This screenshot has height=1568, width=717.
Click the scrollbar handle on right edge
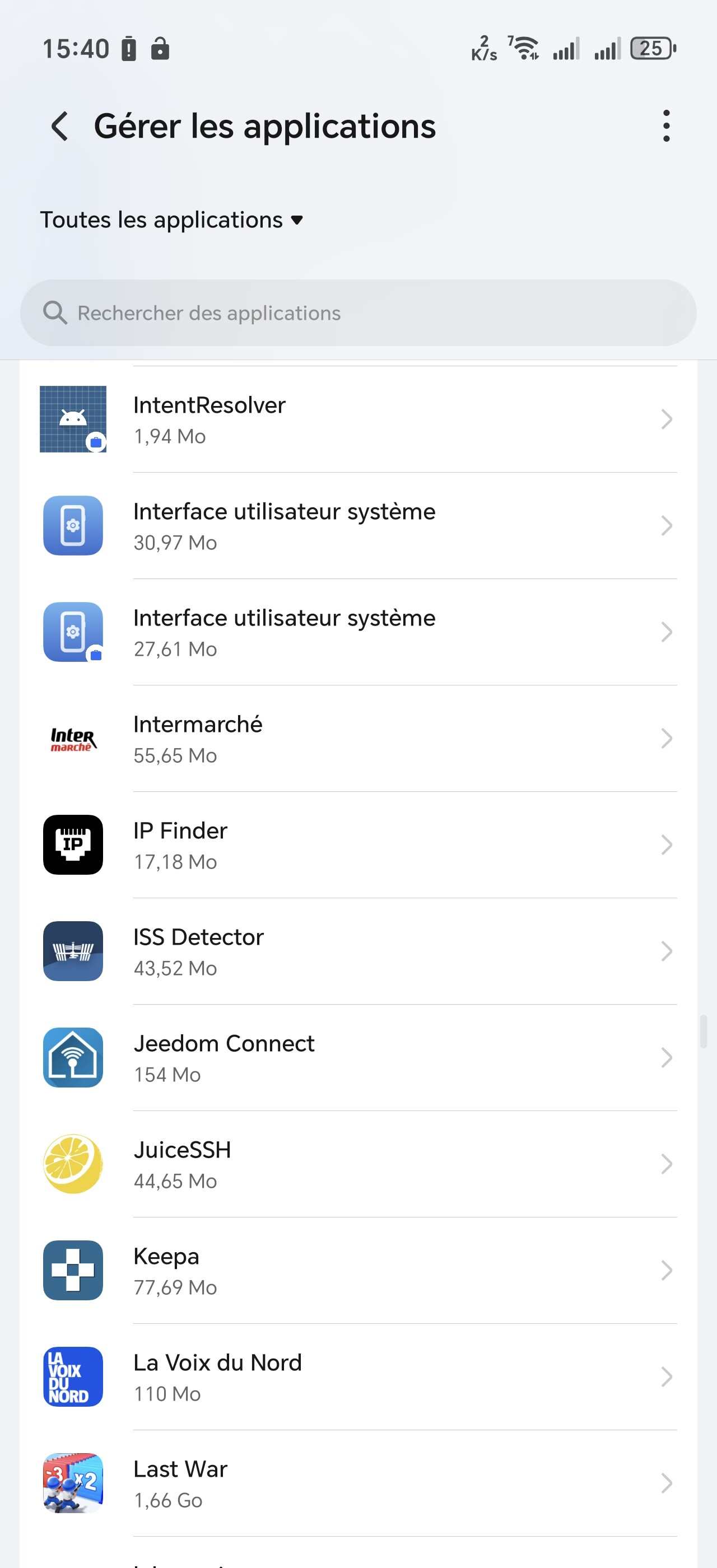pyautogui.click(x=704, y=1031)
